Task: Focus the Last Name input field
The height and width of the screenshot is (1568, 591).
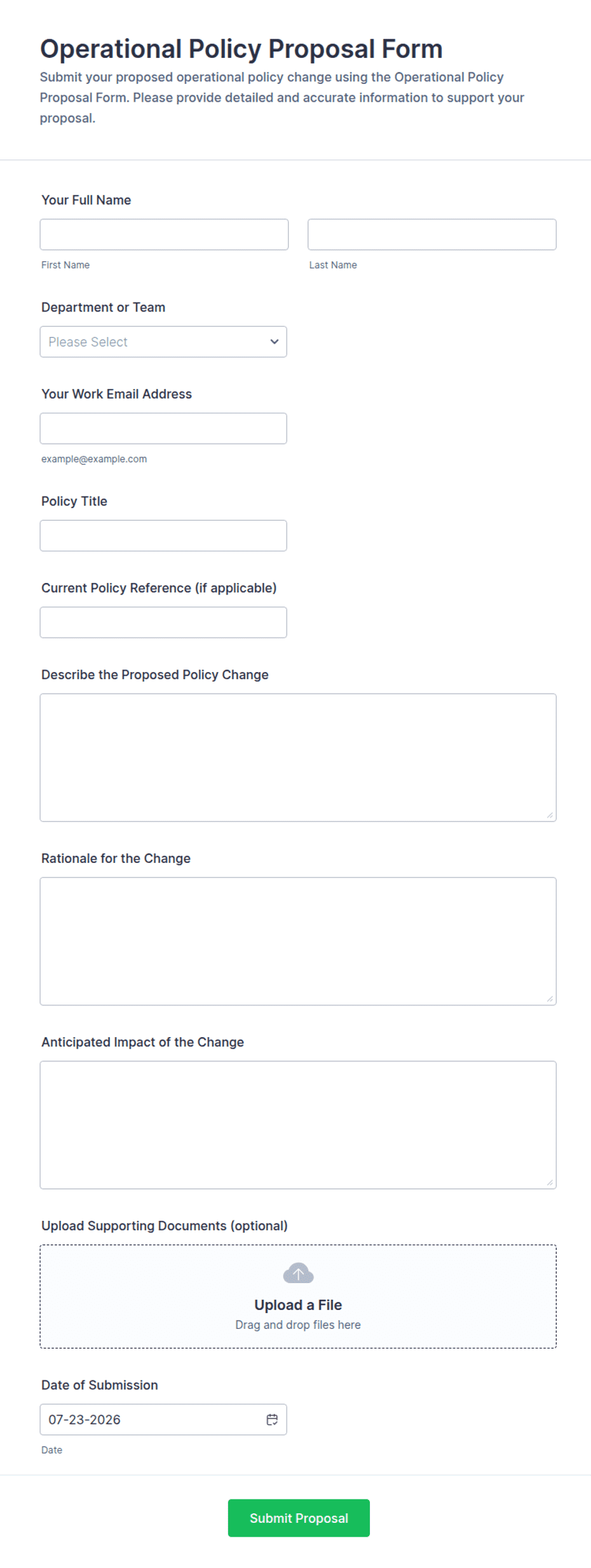Action: pos(432,235)
